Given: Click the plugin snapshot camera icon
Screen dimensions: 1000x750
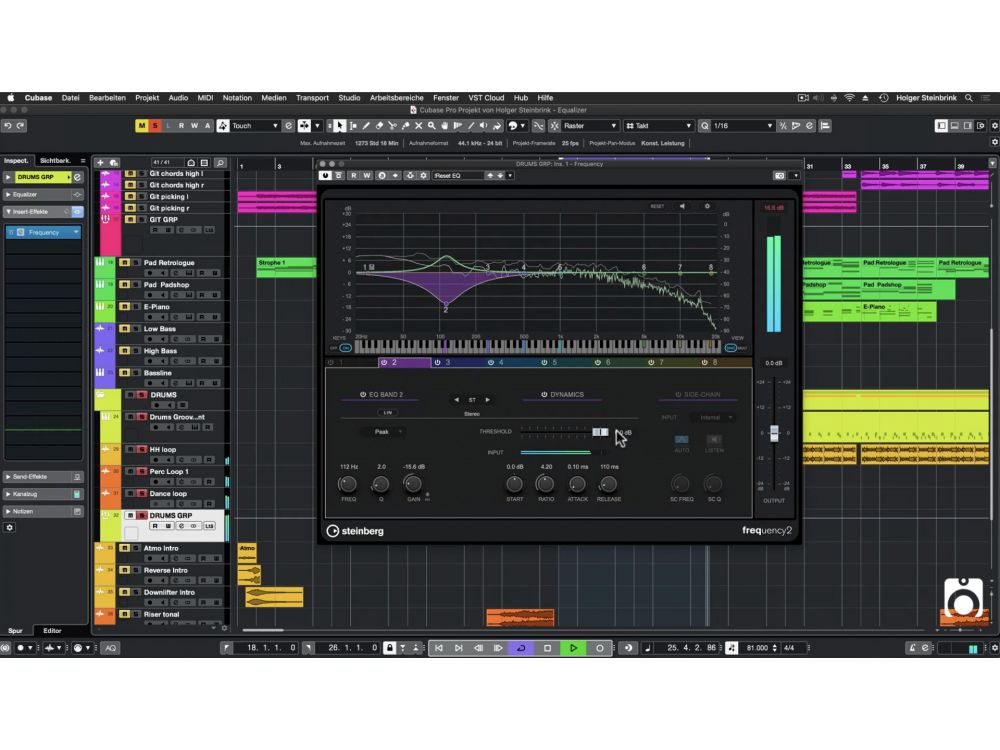Looking at the screenshot, I should (x=779, y=175).
